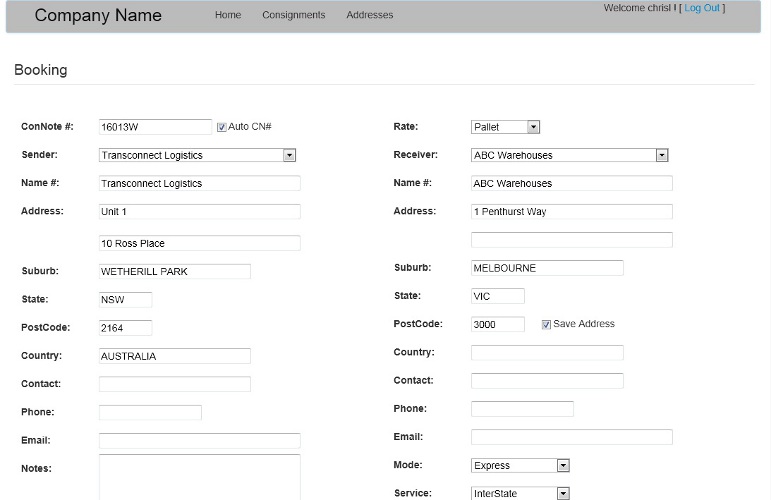Click the Notes: label
The image size is (771, 500).
point(36,468)
